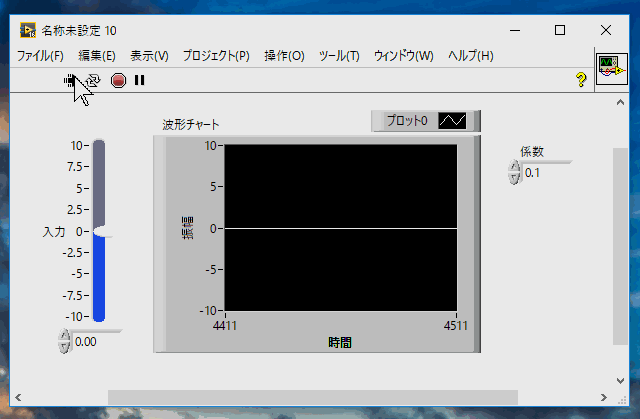Open the 編集(E) menu
The height and width of the screenshot is (419, 640).
[97, 55]
